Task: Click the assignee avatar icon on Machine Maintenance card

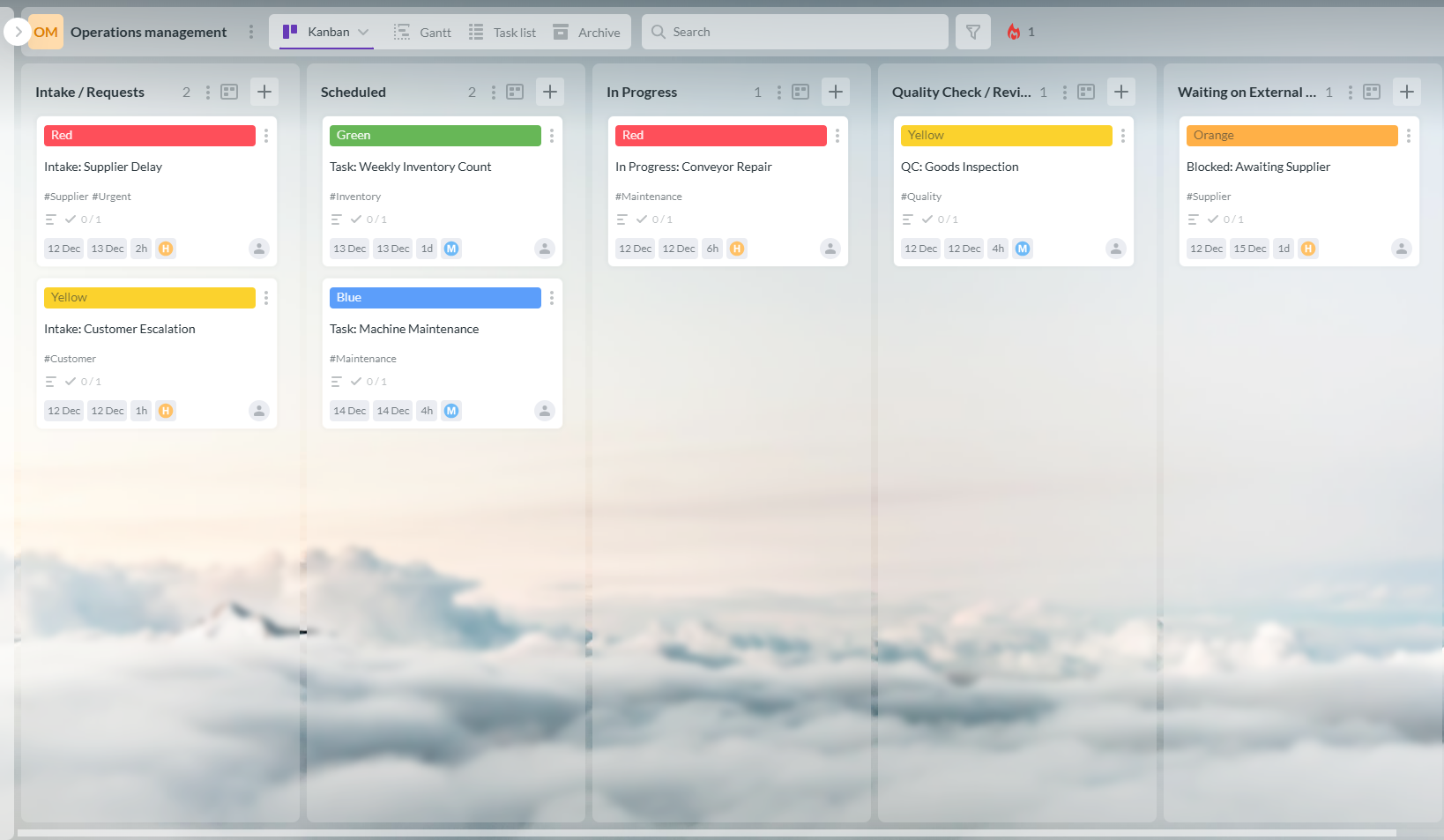Action: 544,410
